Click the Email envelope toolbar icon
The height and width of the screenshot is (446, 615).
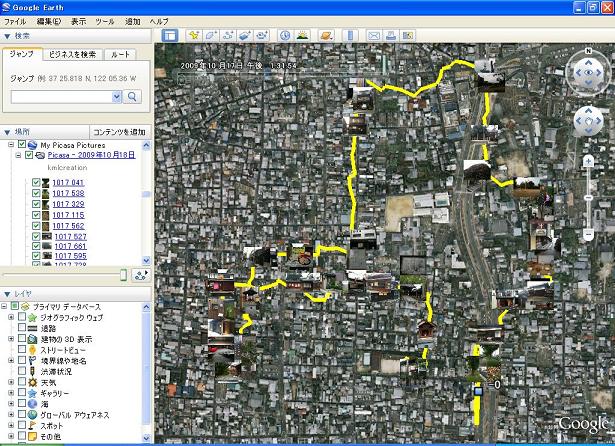pyautogui.click(x=374, y=36)
